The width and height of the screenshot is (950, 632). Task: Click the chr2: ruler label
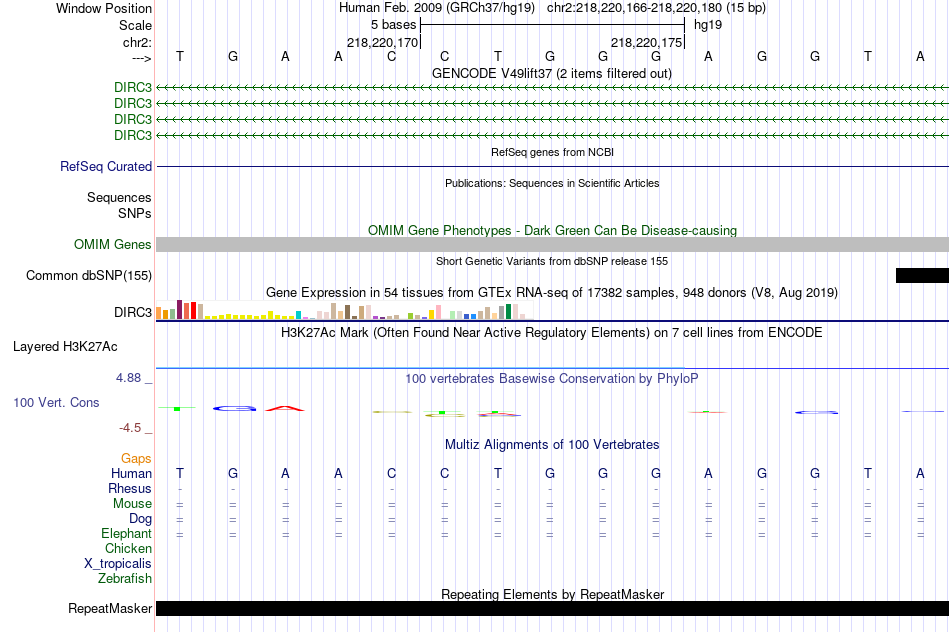[x=137, y=42]
